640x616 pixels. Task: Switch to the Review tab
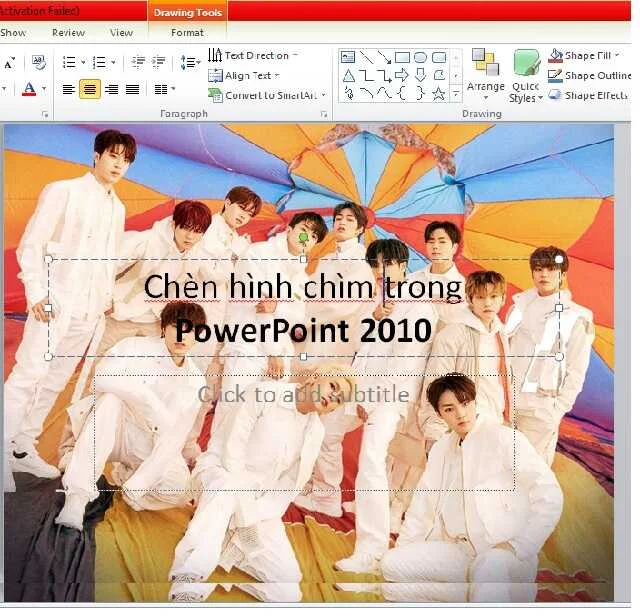click(x=69, y=33)
